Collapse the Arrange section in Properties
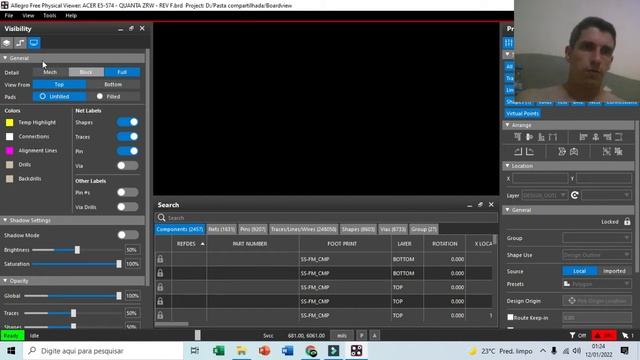Viewport: 640px width, 360px height. (x=507, y=125)
